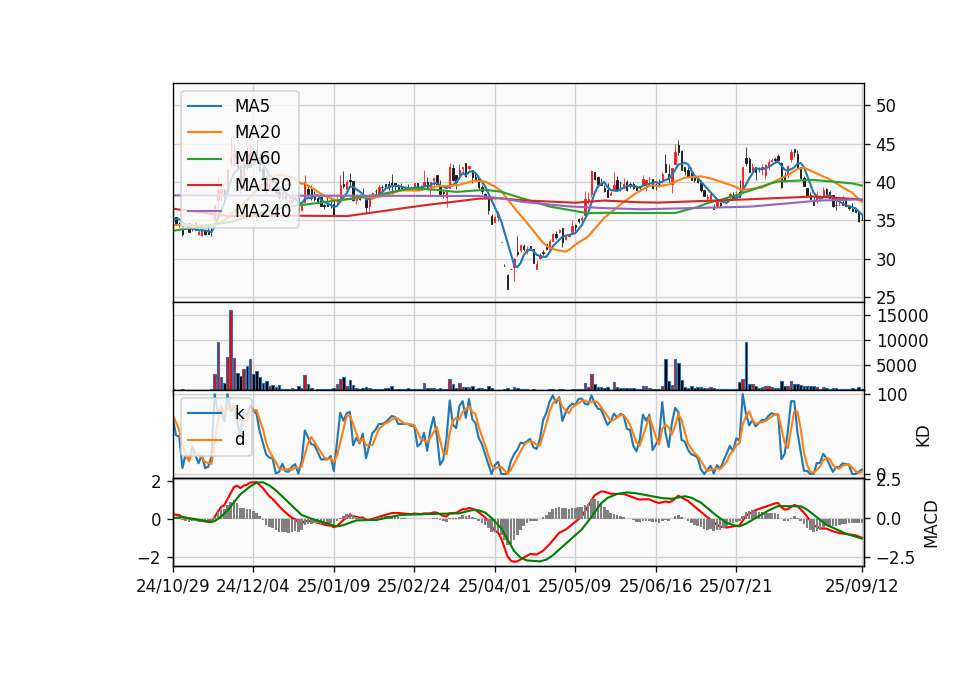Click the 25/04/01 date axis label
The width and height of the screenshot is (960, 690).
495,586
